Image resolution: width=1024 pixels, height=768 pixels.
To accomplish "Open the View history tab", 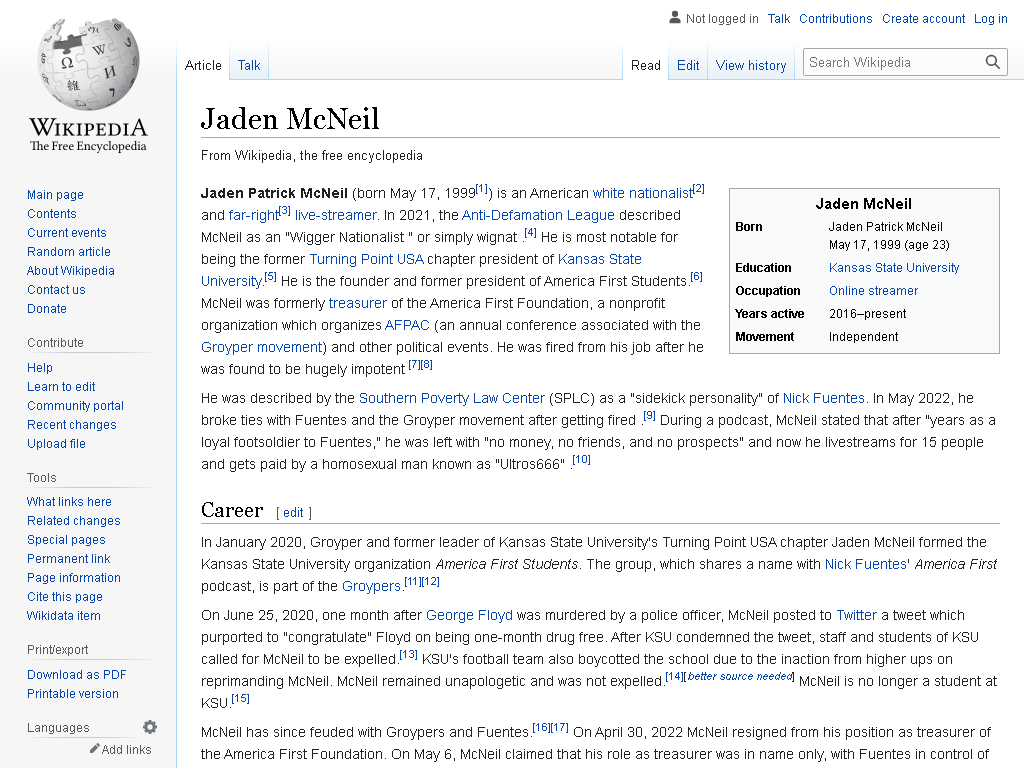I will point(751,65).
